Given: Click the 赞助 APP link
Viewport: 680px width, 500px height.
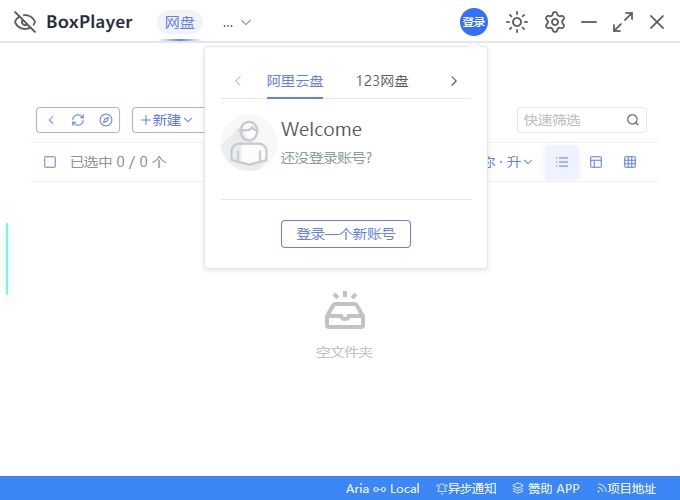Looking at the screenshot, I should point(546,489).
